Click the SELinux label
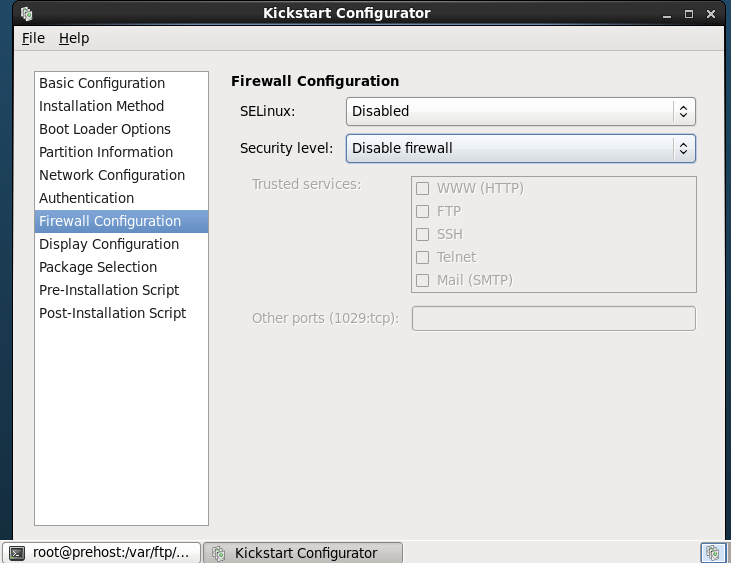The height and width of the screenshot is (563, 731). [268, 111]
